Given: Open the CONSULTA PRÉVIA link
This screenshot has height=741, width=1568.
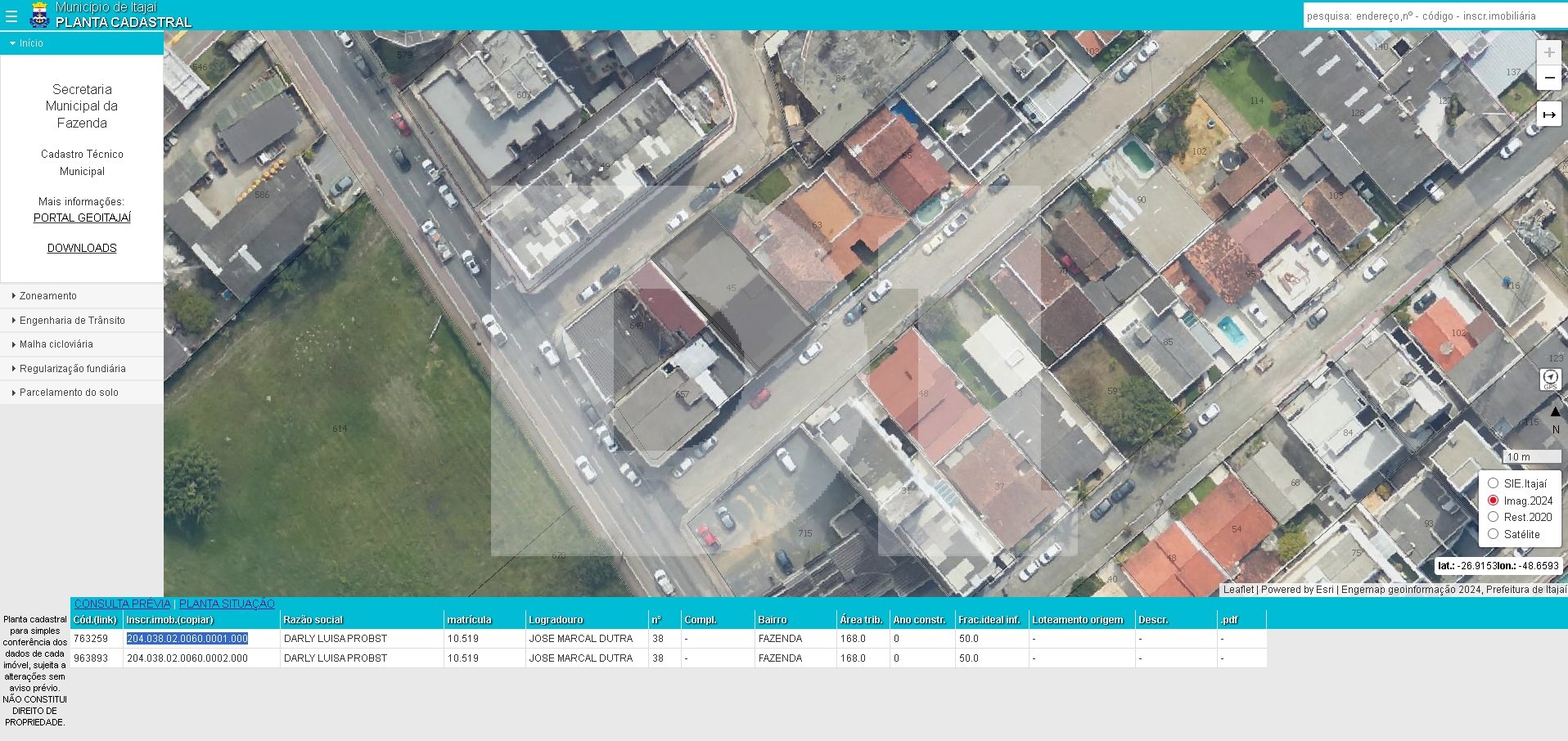Looking at the screenshot, I should pos(123,604).
